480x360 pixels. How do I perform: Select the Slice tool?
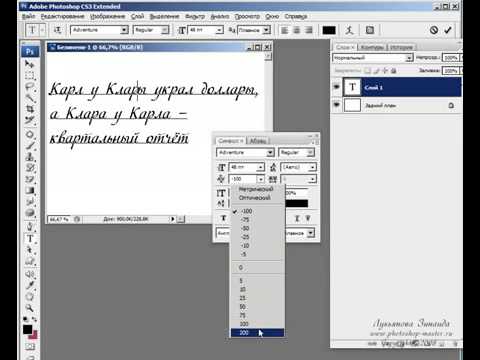(x=30, y=120)
